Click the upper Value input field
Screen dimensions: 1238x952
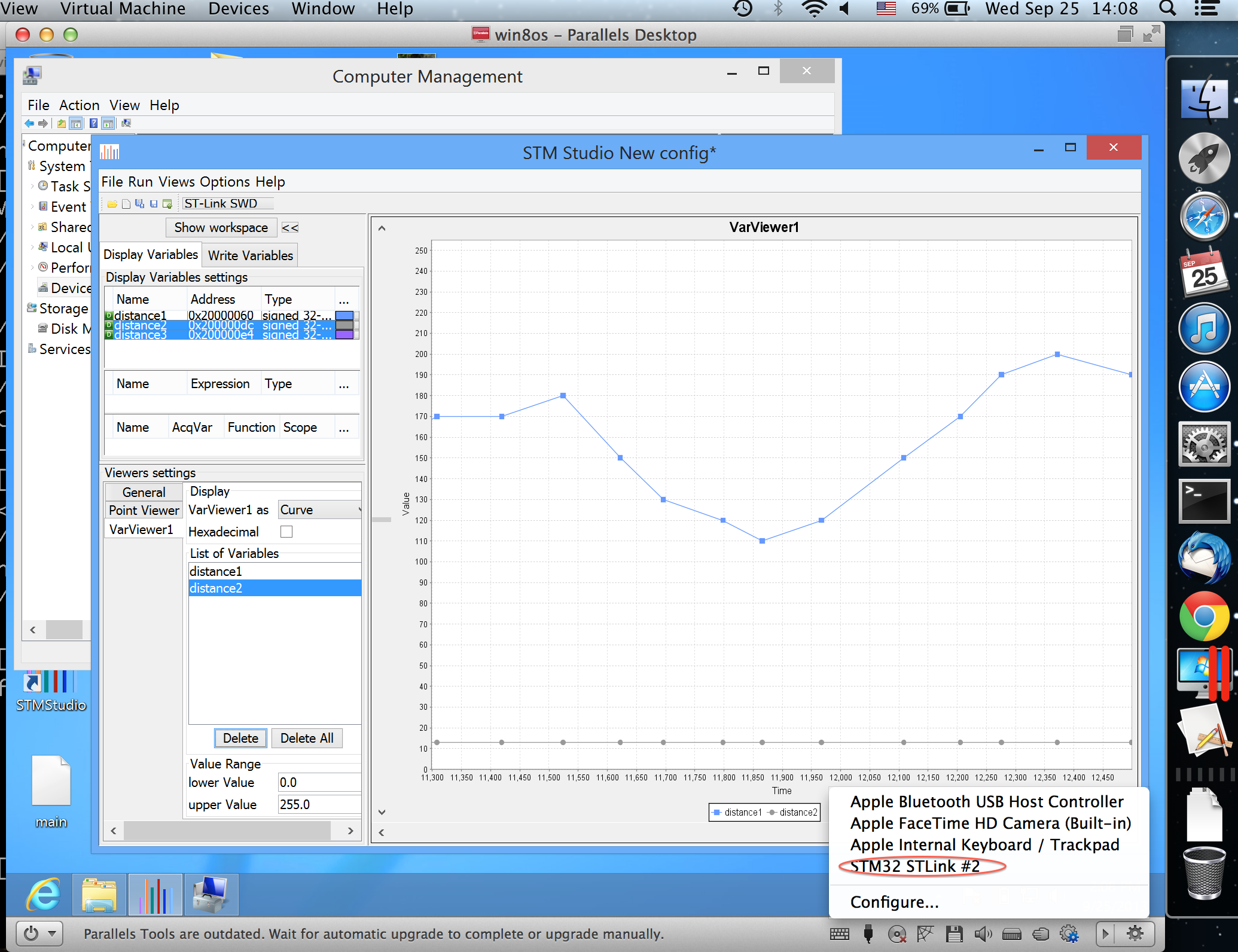tap(319, 805)
